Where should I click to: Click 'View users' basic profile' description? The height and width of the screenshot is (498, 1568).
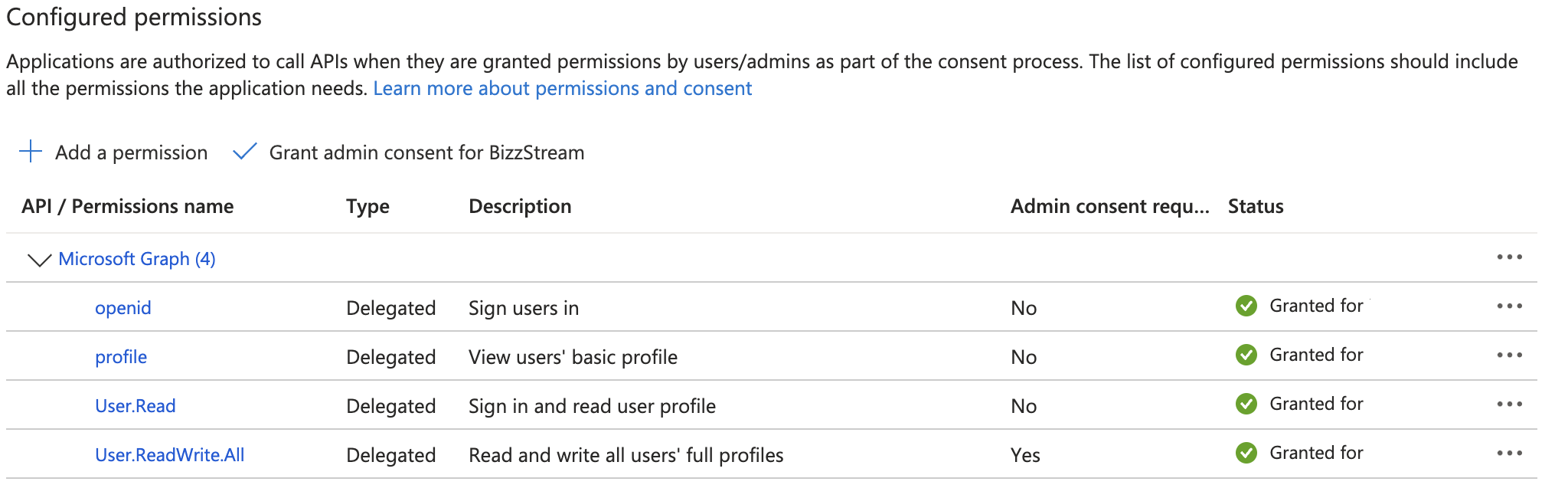click(573, 357)
